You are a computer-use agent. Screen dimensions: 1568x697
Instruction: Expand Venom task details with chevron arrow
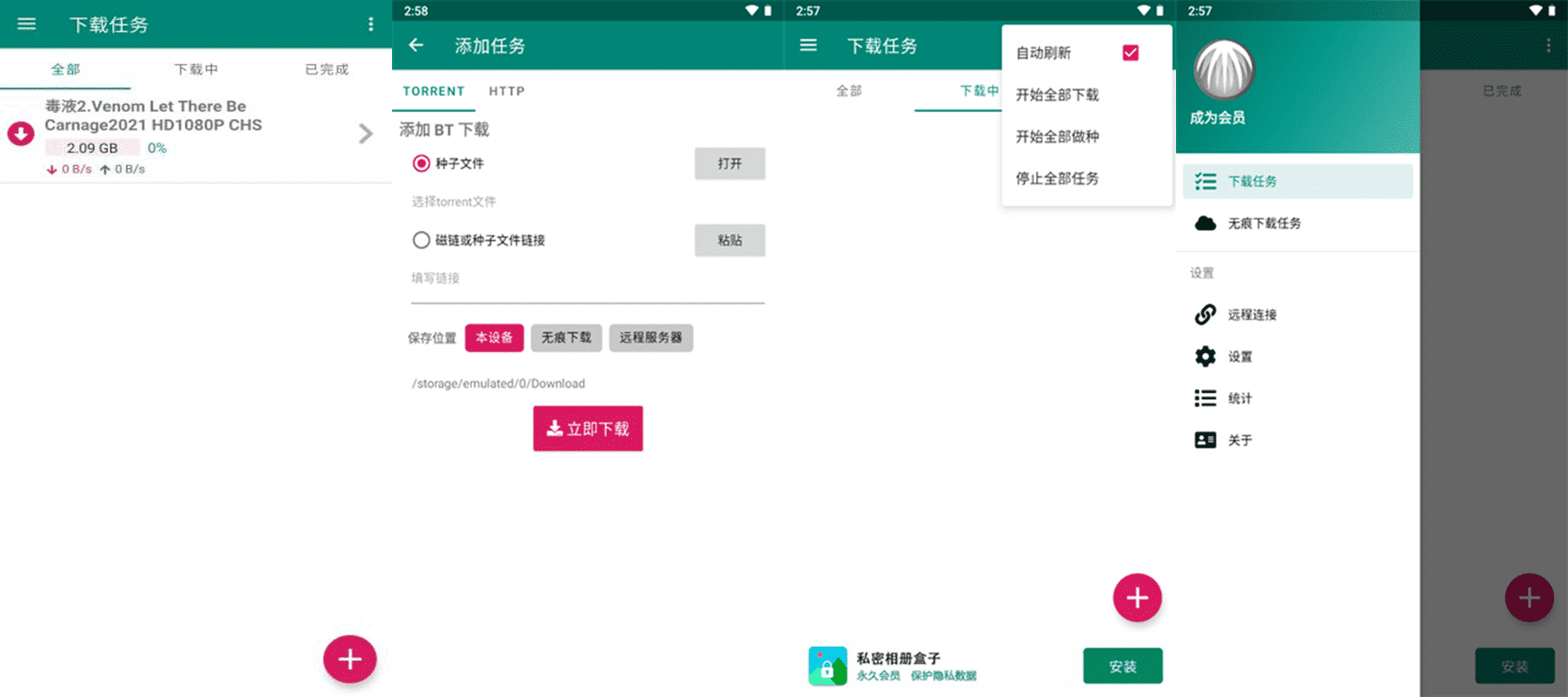pyautogui.click(x=365, y=134)
